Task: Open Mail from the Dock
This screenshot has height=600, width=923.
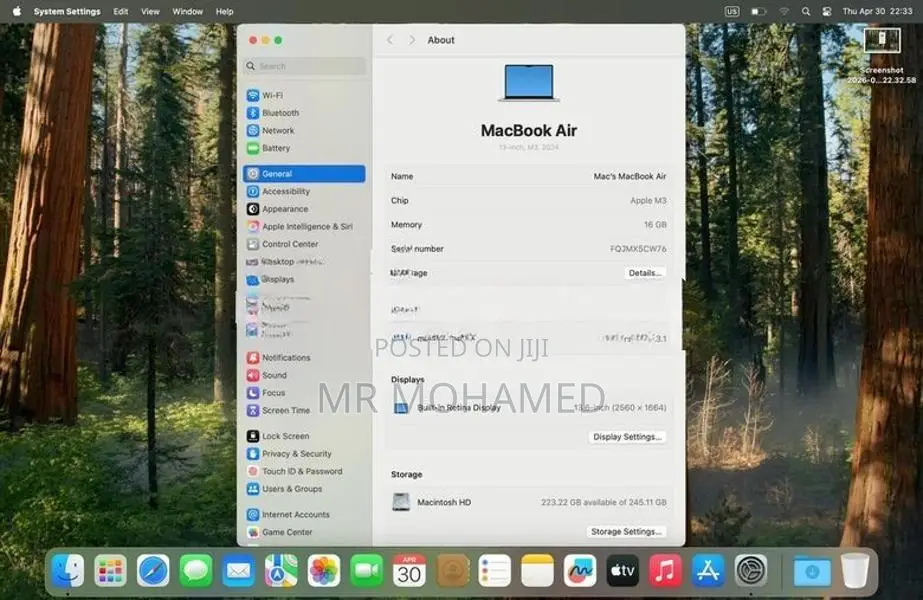Action: [238, 571]
